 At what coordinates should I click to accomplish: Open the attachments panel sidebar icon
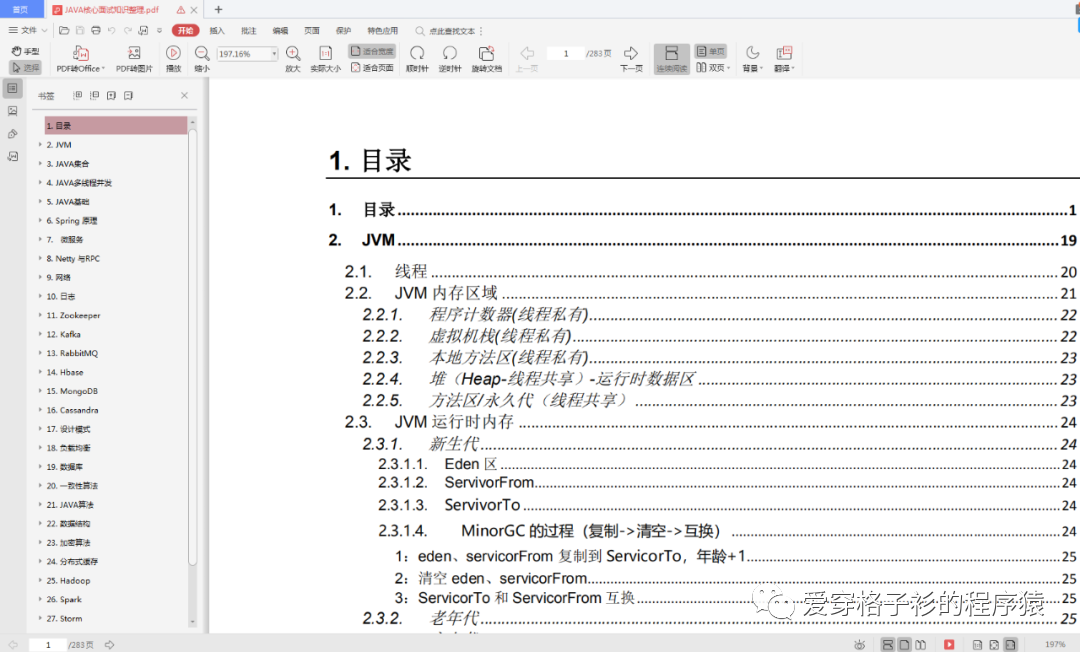12,134
